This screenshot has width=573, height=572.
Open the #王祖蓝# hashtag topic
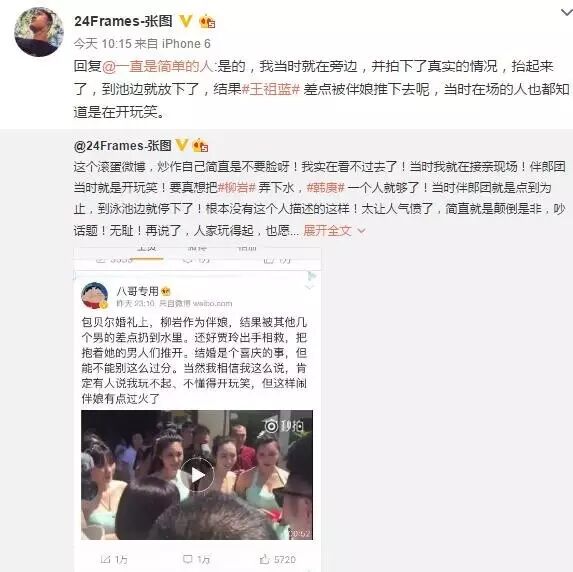[x=271, y=89]
